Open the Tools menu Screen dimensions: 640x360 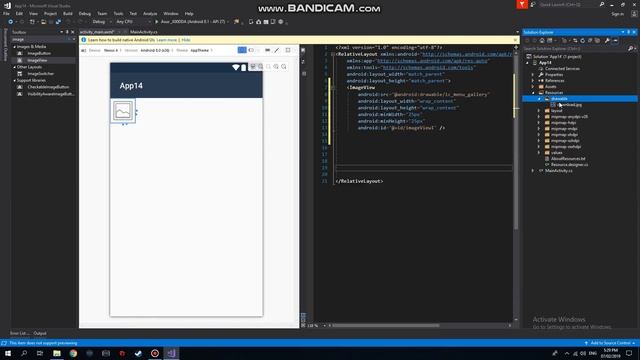pyautogui.click(x=118, y=13)
